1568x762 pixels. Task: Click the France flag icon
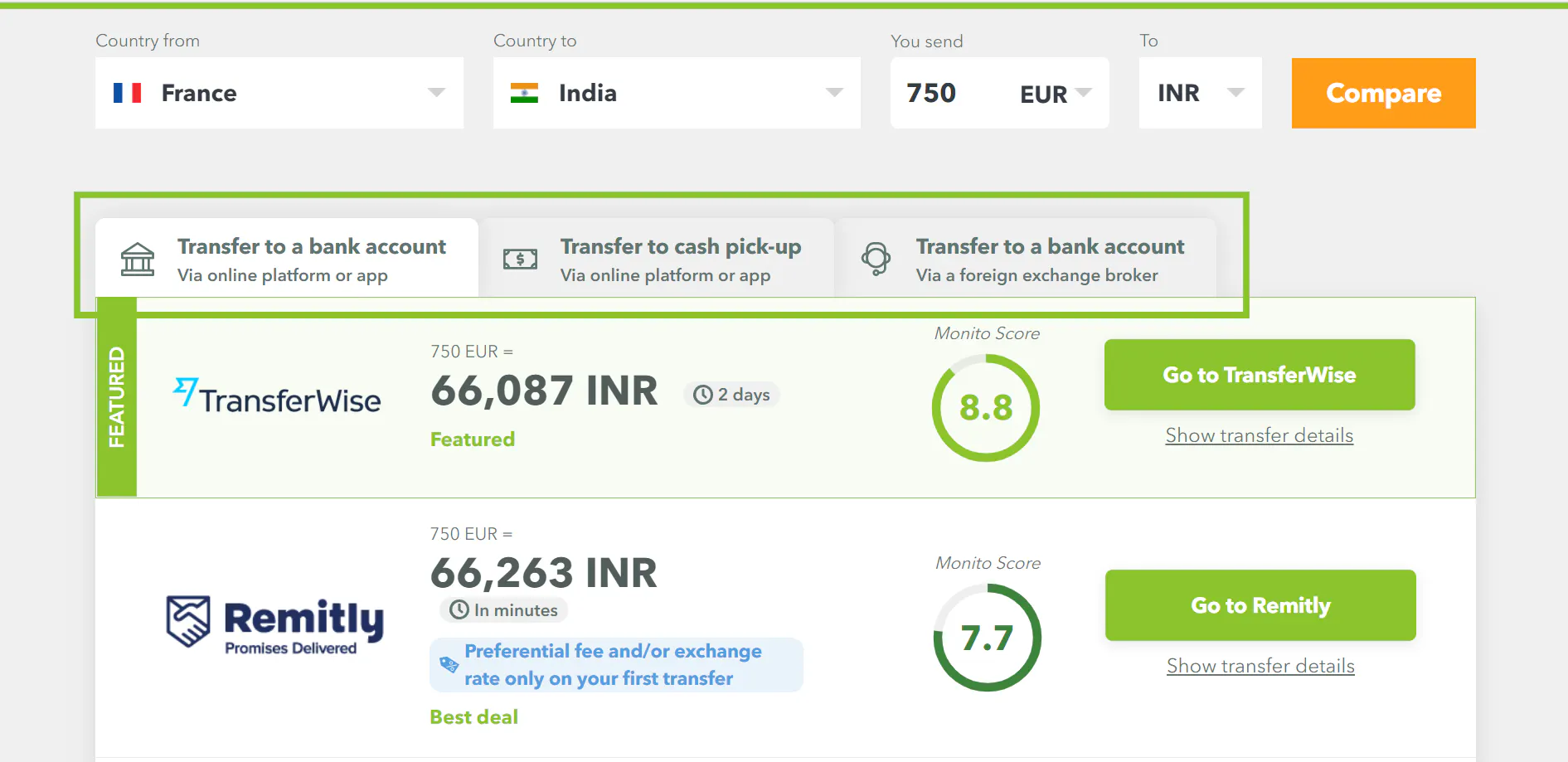pyautogui.click(x=128, y=93)
